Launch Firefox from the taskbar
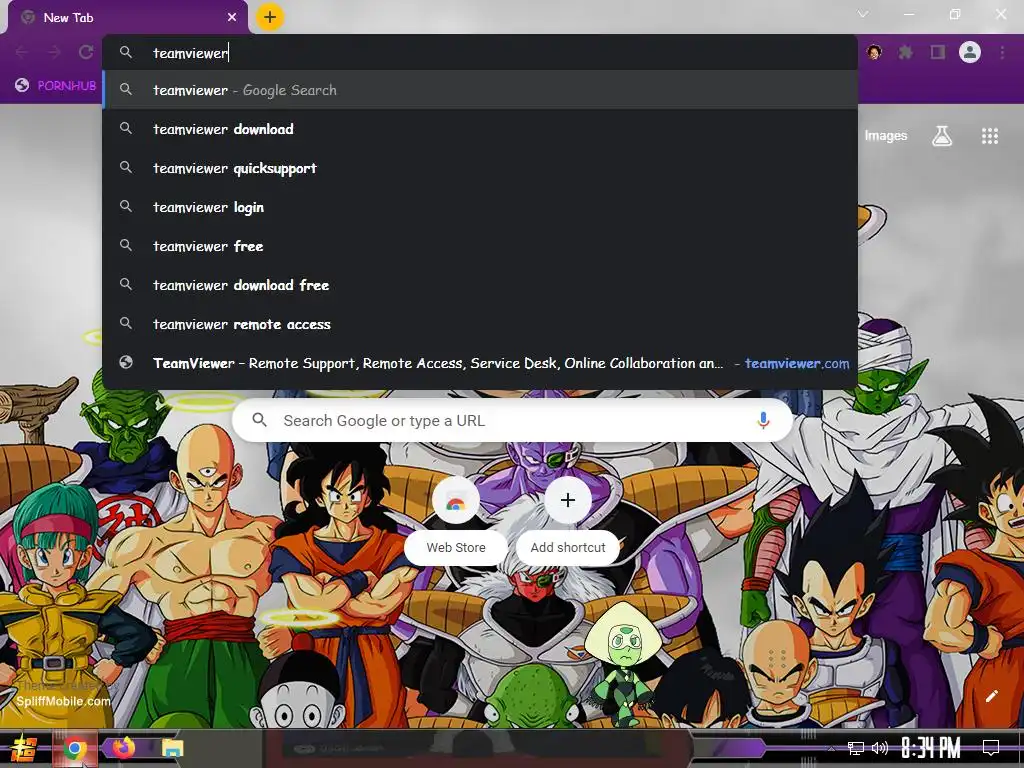Viewport: 1024px width, 768px height. 124,748
